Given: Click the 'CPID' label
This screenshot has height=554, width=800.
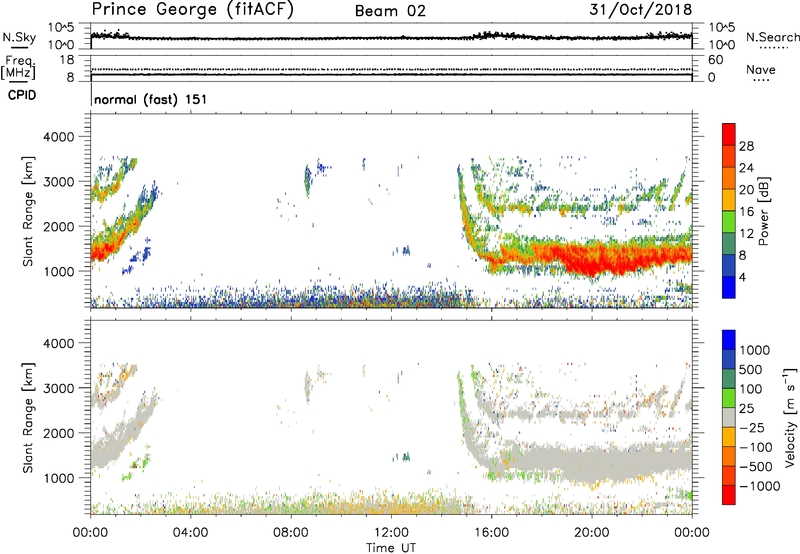Looking at the screenshot, I should pos(22,95).
